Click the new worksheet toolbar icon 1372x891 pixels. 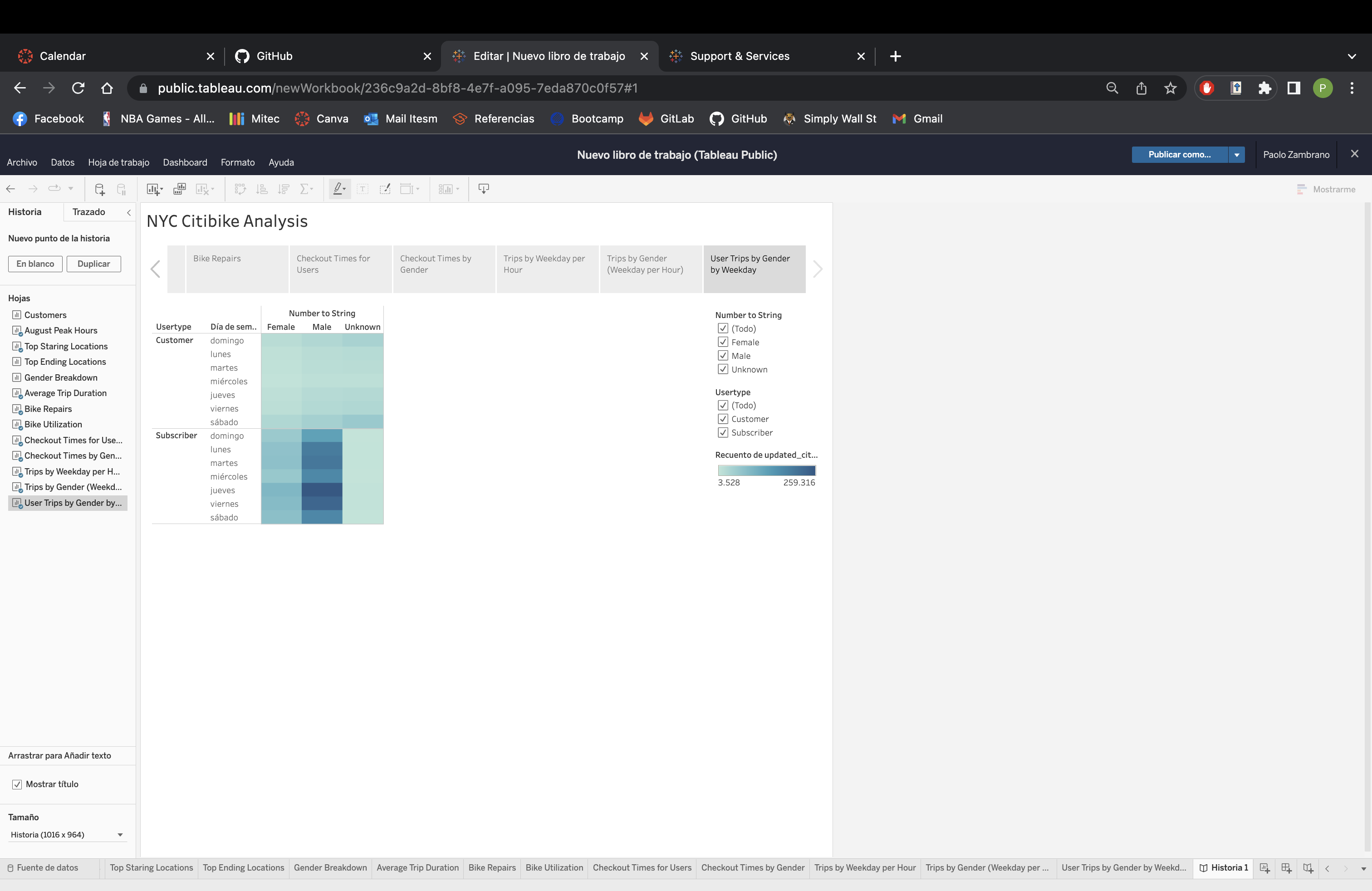click(153, 189)
